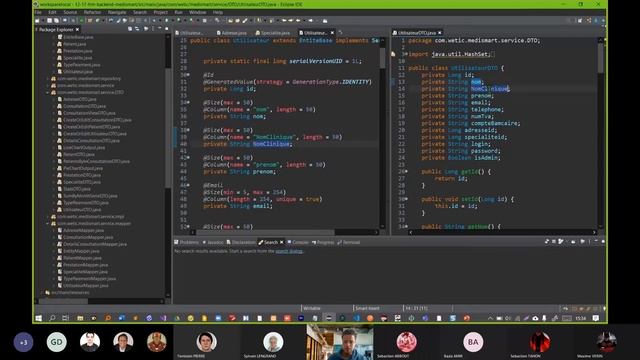Click 'Smart Insert' in status bar
This screenshot has width=640, height=360.
pos(367,308)
